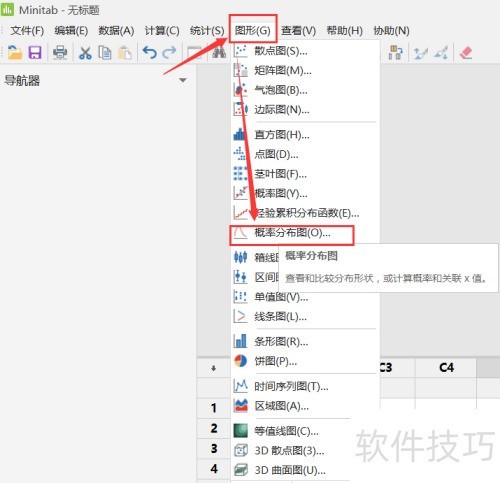Choose 单值图(V)... from the menu
Viewport: 500px width, 483px height.
point(305,296)
